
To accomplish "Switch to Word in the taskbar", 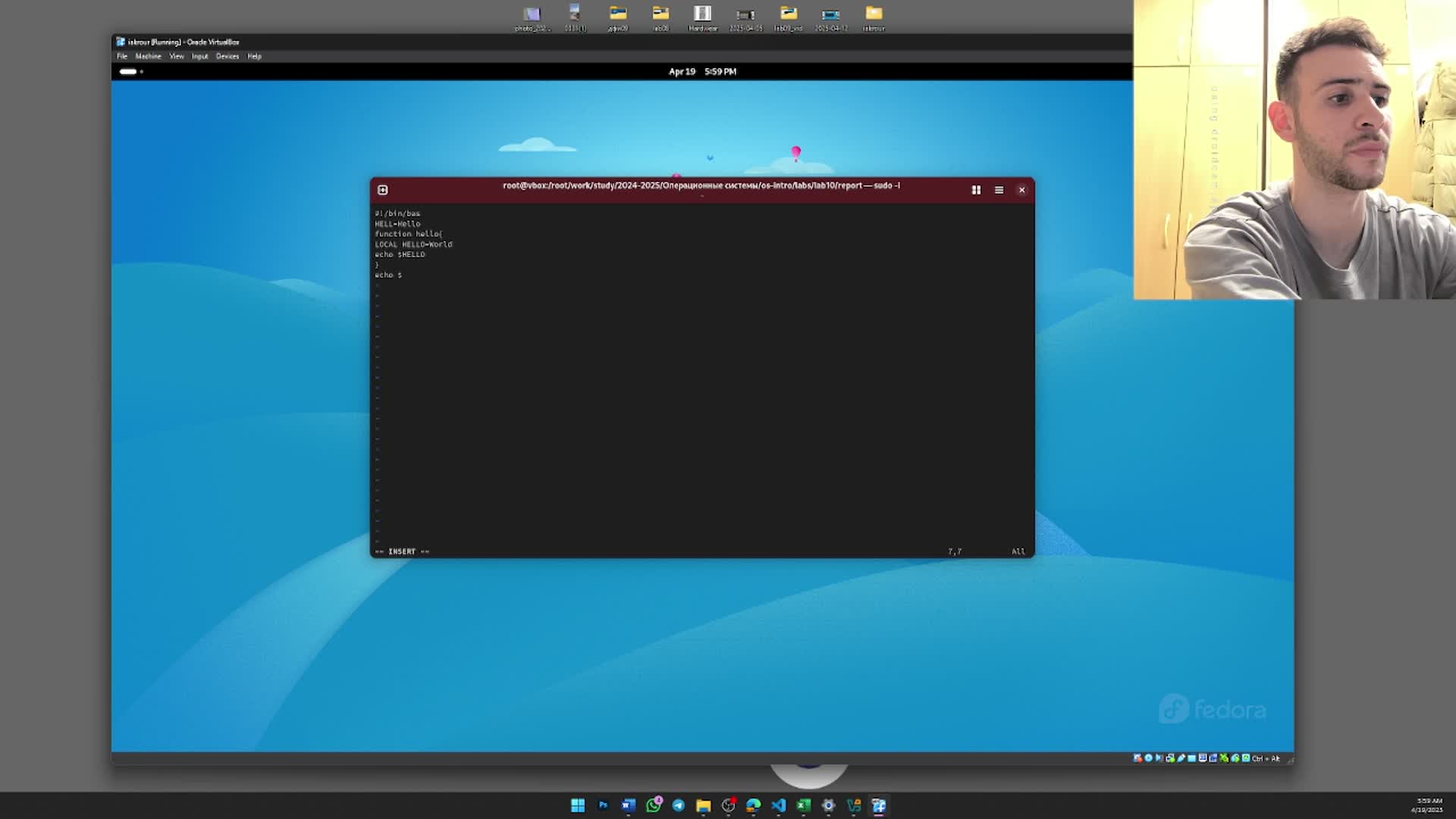I will (x=628, y=805).
